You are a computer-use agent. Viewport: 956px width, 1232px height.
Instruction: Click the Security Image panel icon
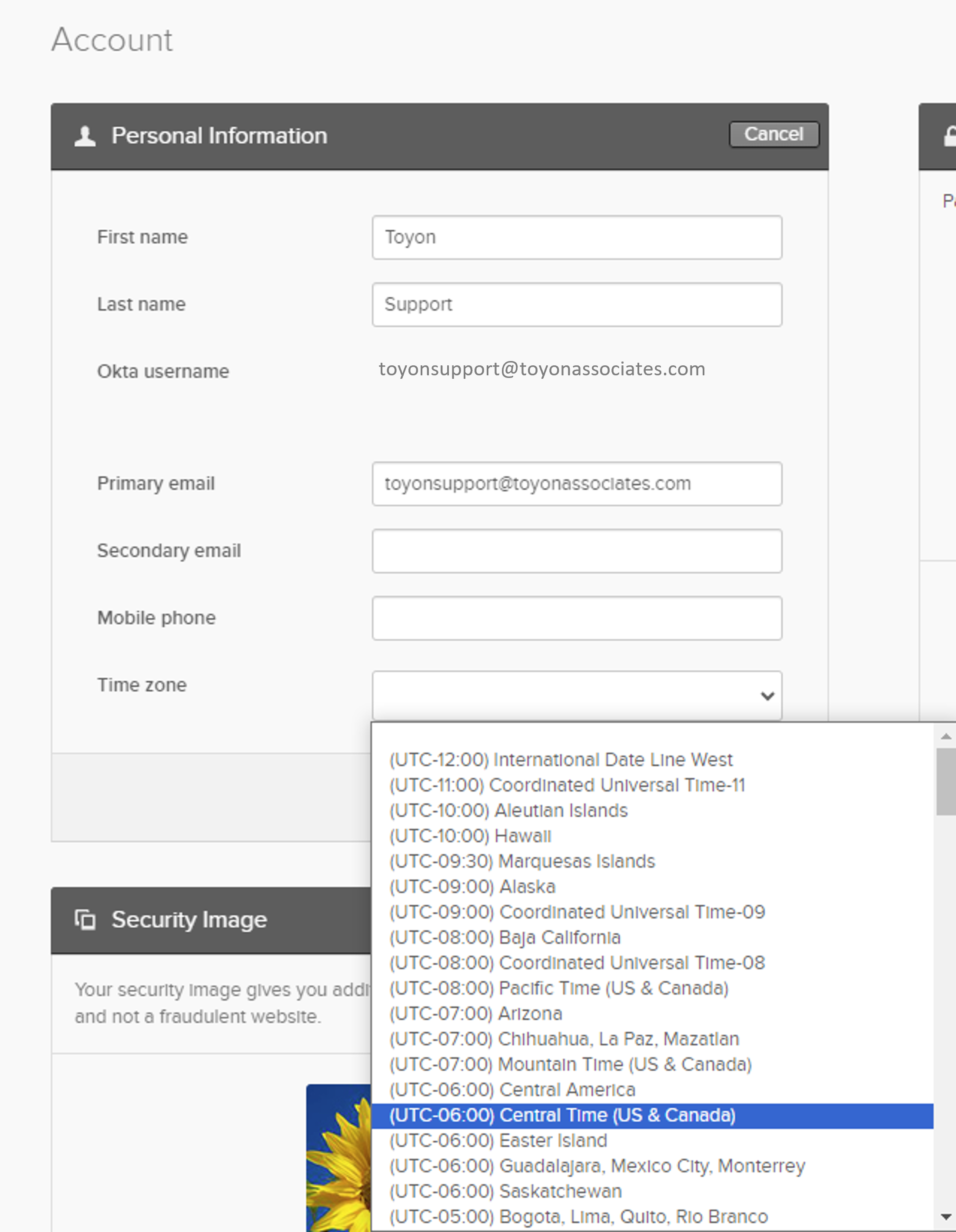85,919
